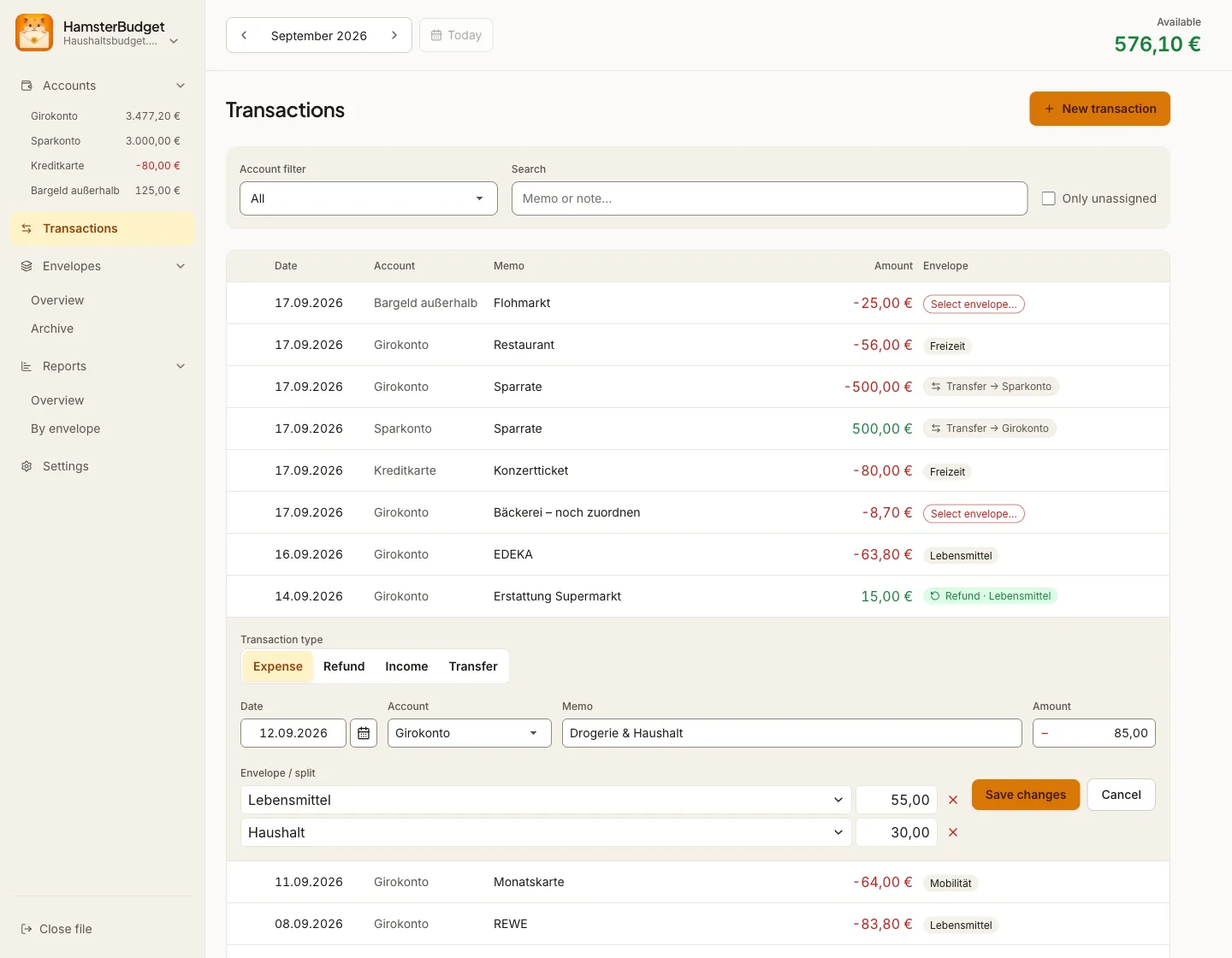Focus the Memo or note search field

[769, 198]
